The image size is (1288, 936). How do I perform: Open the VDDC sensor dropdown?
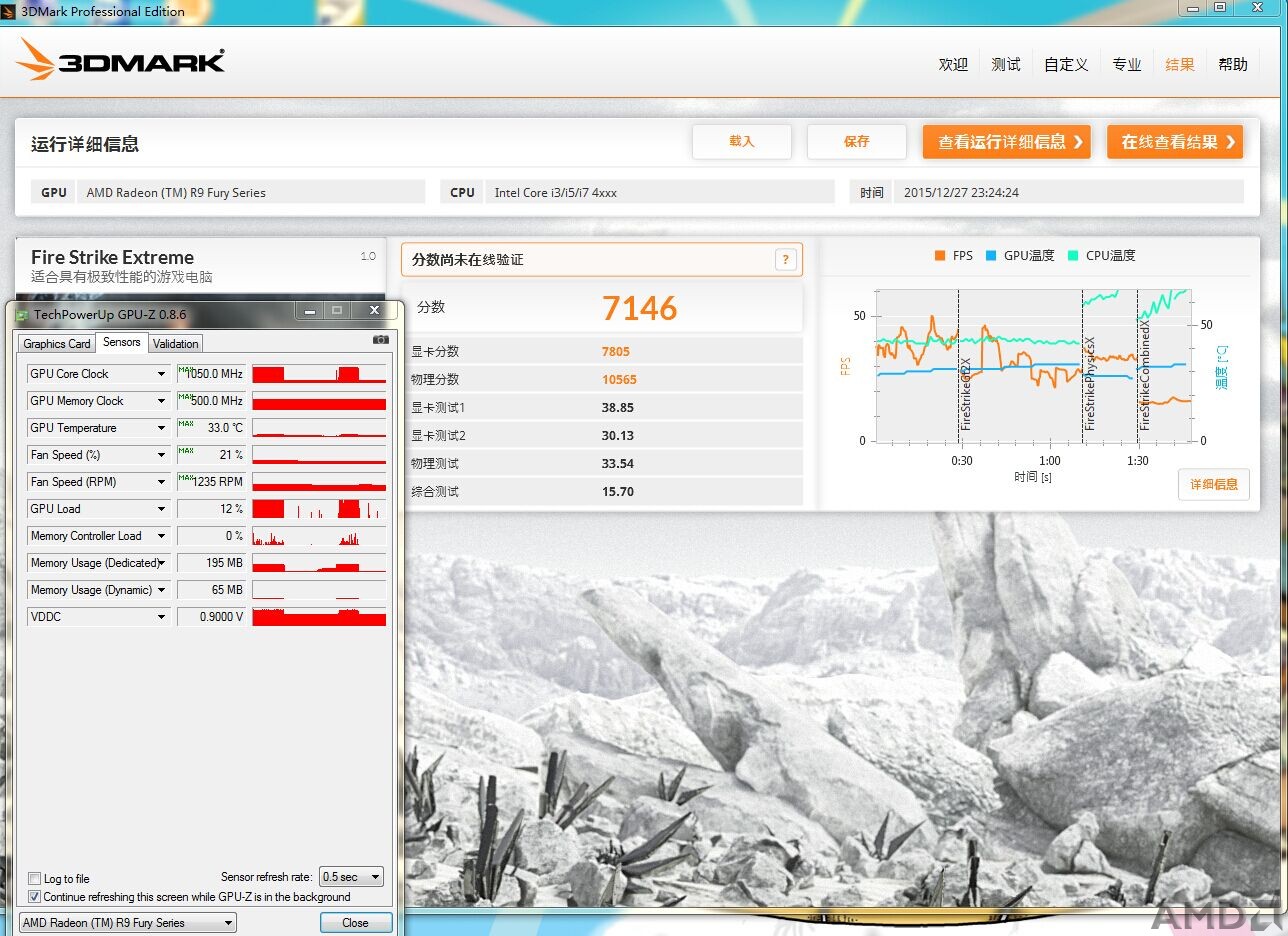click(x=161, y=617)
